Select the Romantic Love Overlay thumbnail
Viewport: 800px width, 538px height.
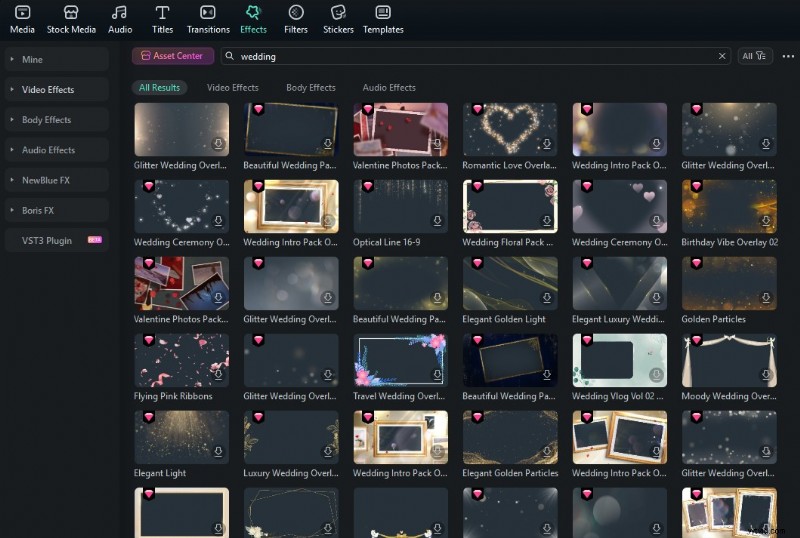[x=509, y=129]
